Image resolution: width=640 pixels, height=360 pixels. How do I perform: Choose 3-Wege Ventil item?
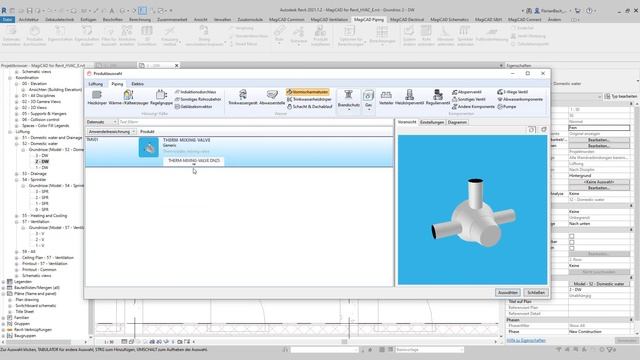pos(513,92)
